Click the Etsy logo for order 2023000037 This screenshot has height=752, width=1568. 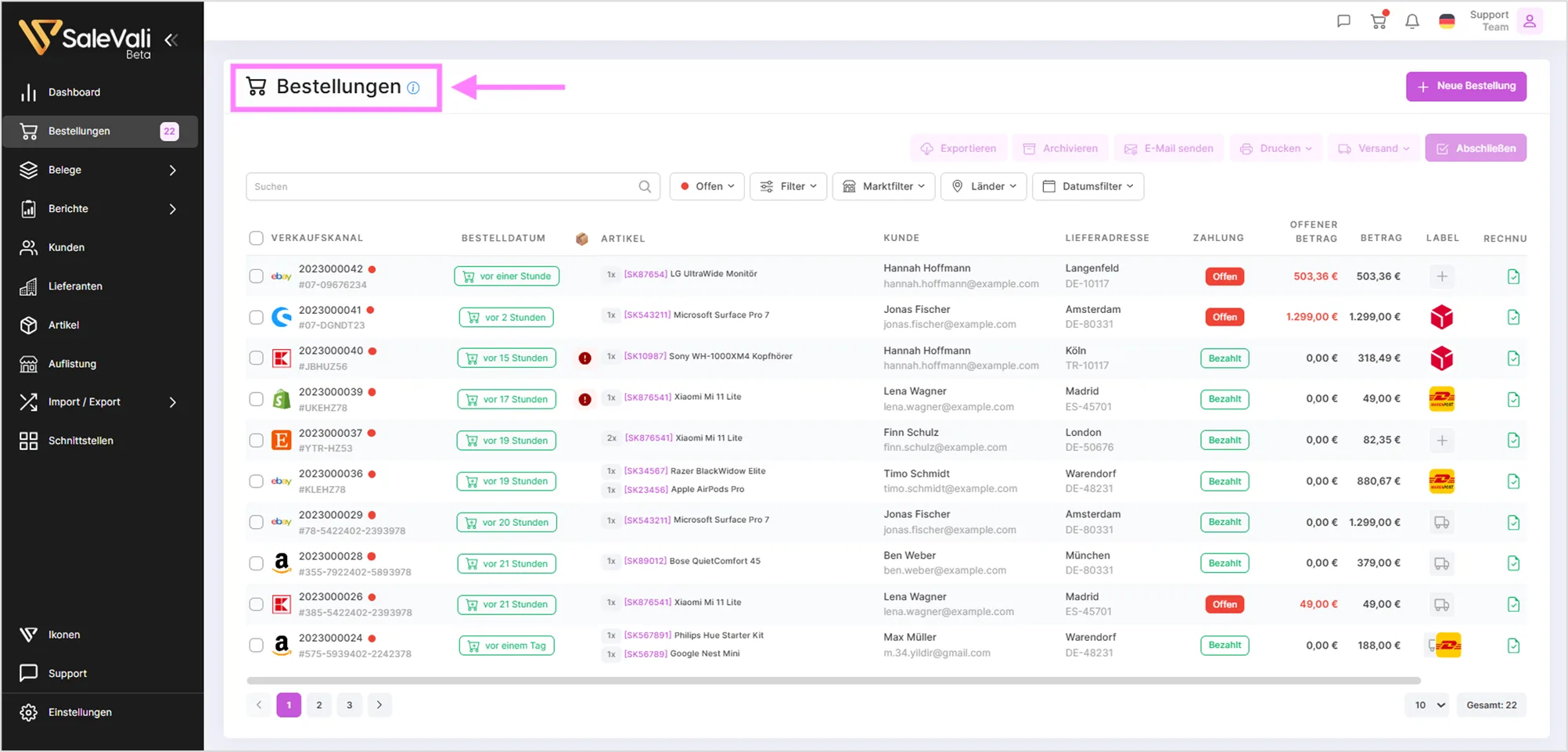[282, 440]
